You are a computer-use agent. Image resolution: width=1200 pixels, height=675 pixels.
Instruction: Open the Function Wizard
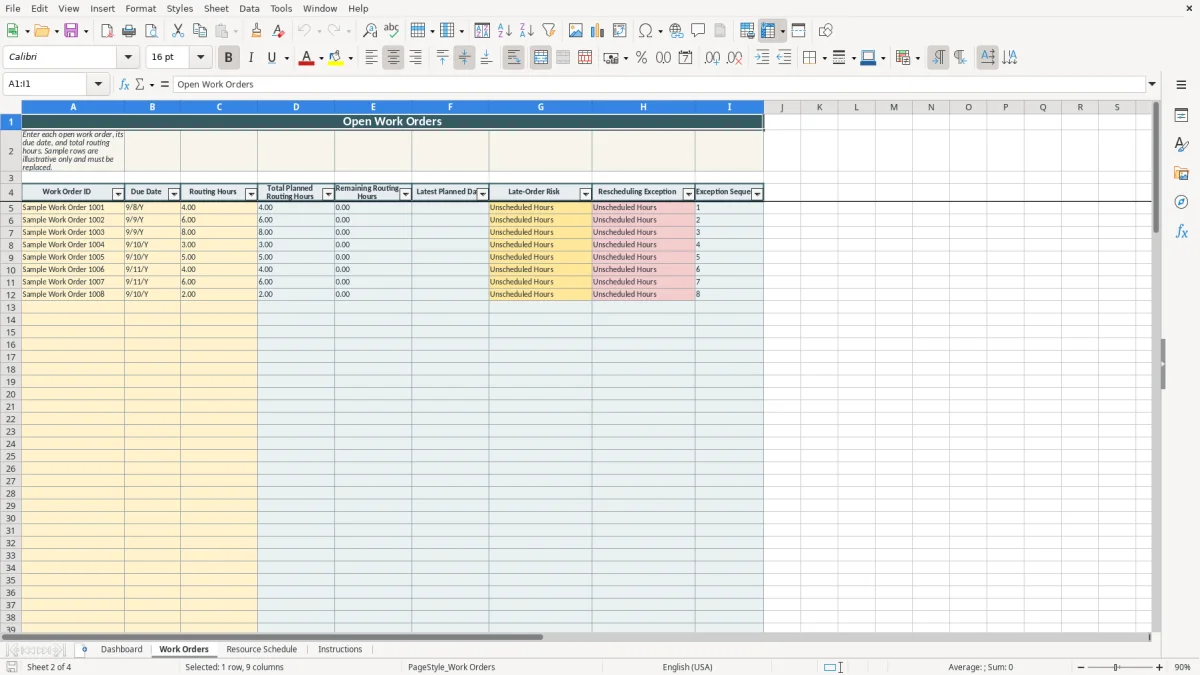click(x=124, y=85)
